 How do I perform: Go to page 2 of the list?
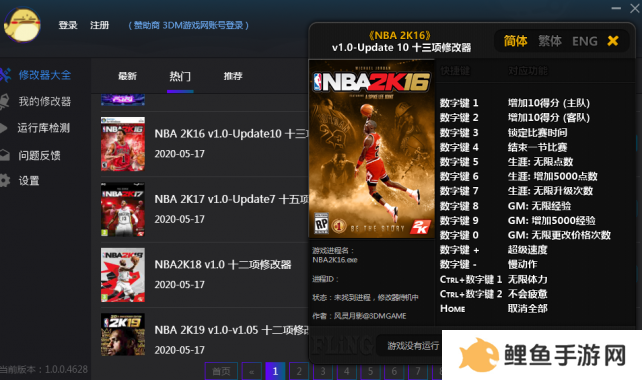pyautogui.click(x=299, y=371)
